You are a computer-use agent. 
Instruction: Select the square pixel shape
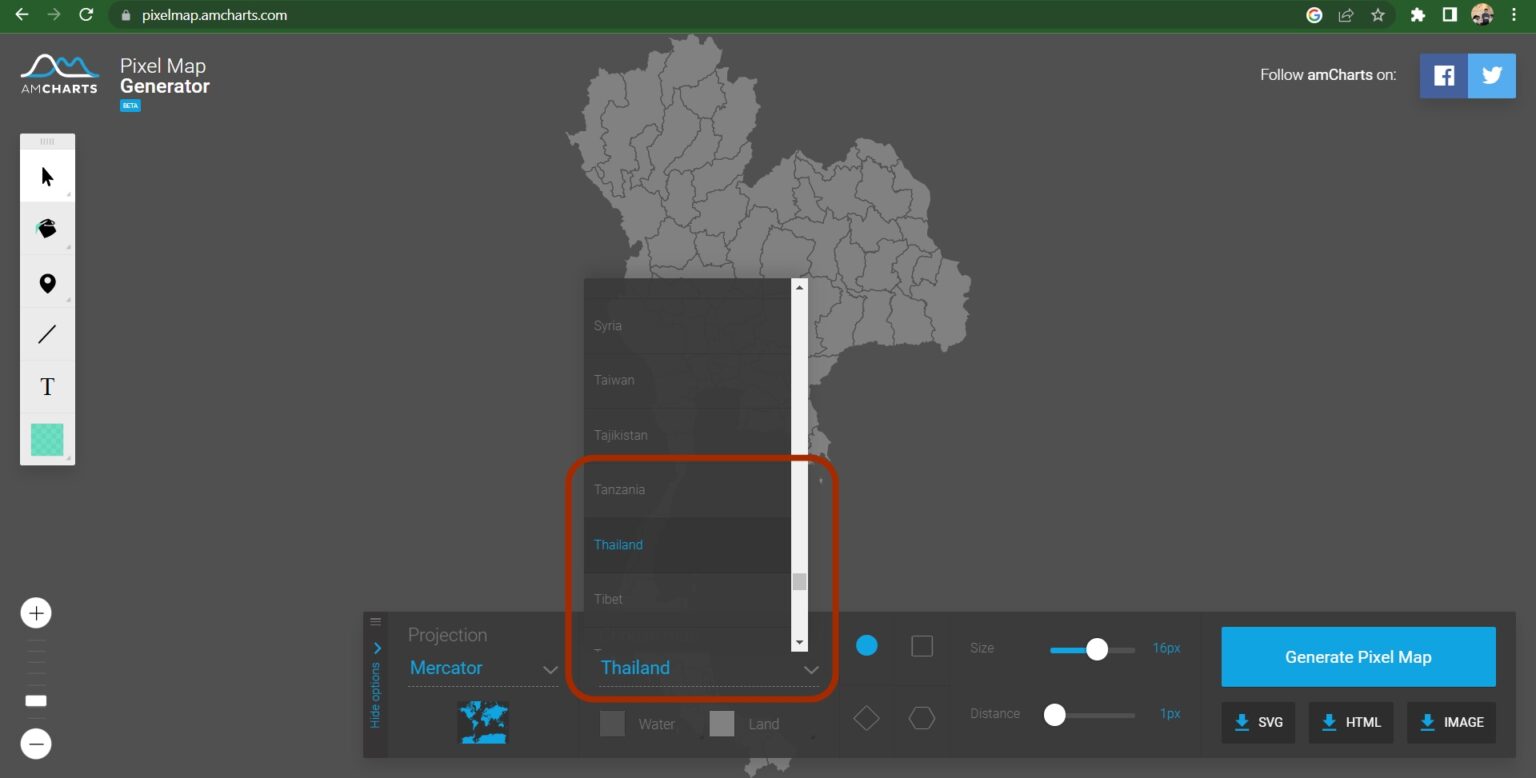(x=921, y=647)
